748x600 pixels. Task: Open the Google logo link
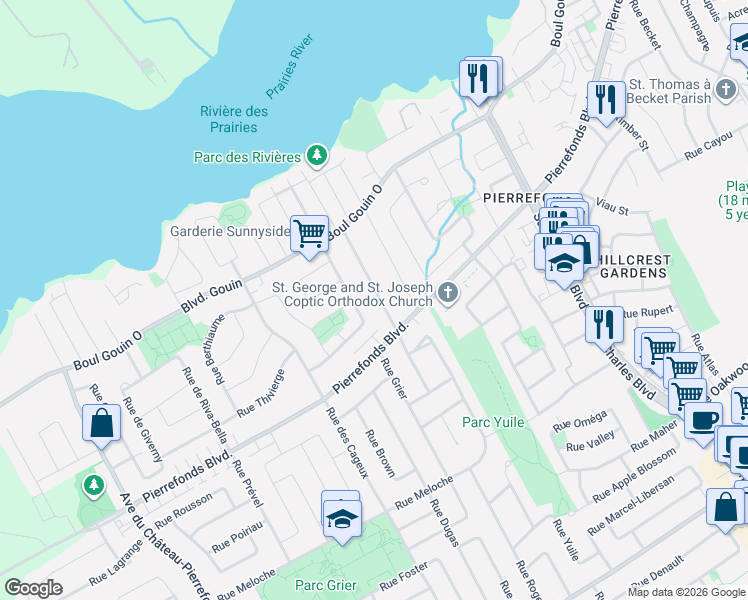click(33, 588)
